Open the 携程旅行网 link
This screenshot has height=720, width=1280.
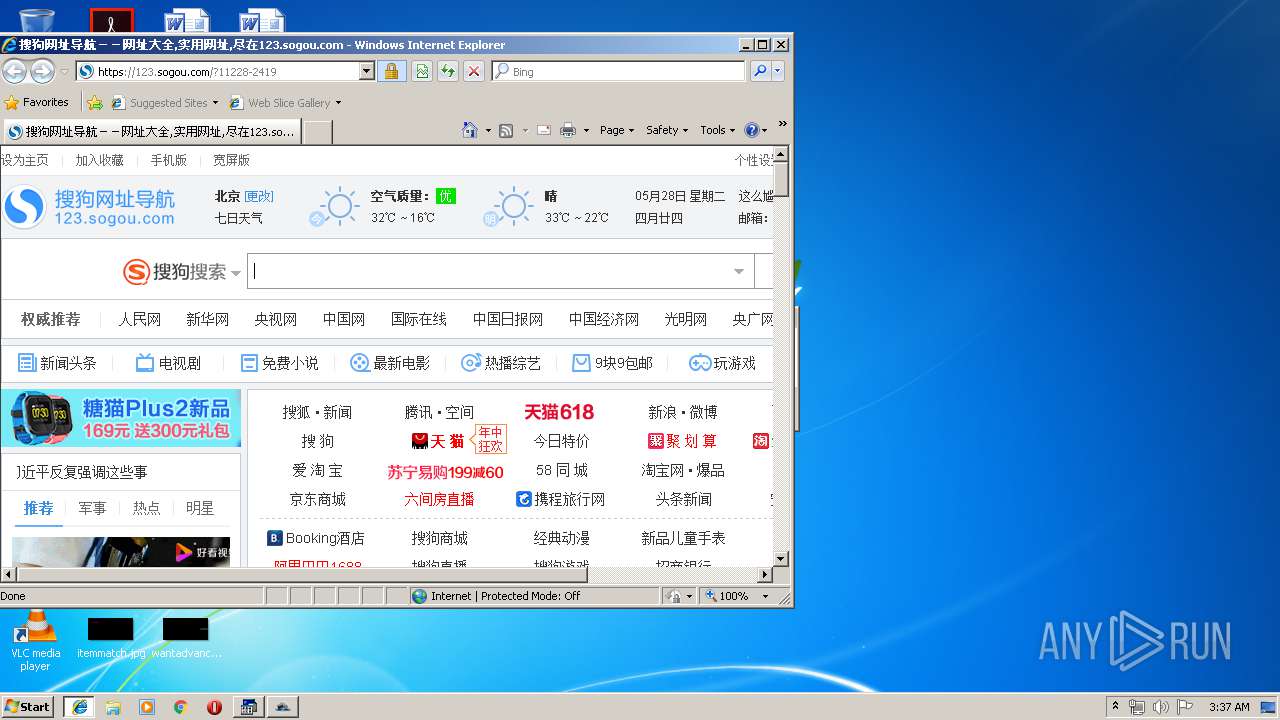coord(560,499)
